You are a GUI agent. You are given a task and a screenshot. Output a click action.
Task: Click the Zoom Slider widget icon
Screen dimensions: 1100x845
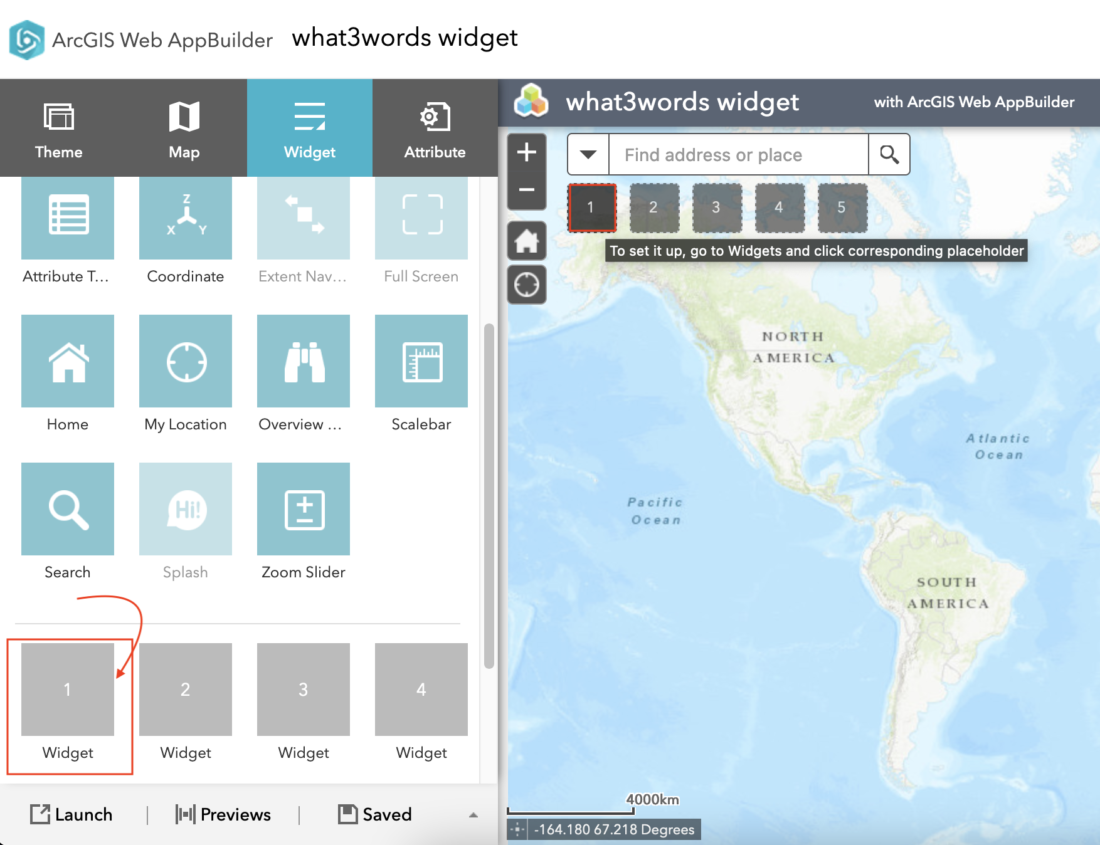coord(303,509)
